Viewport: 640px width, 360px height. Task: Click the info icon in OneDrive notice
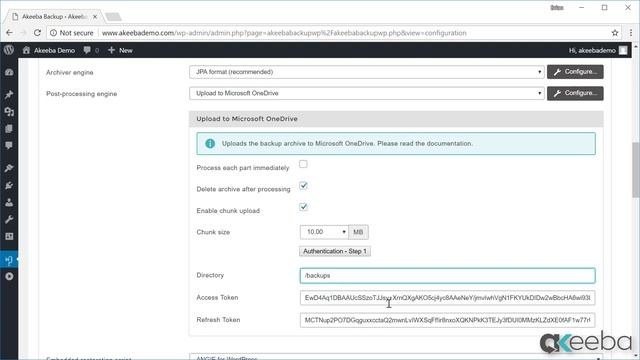pyautogui.click(x=210, y=144)
